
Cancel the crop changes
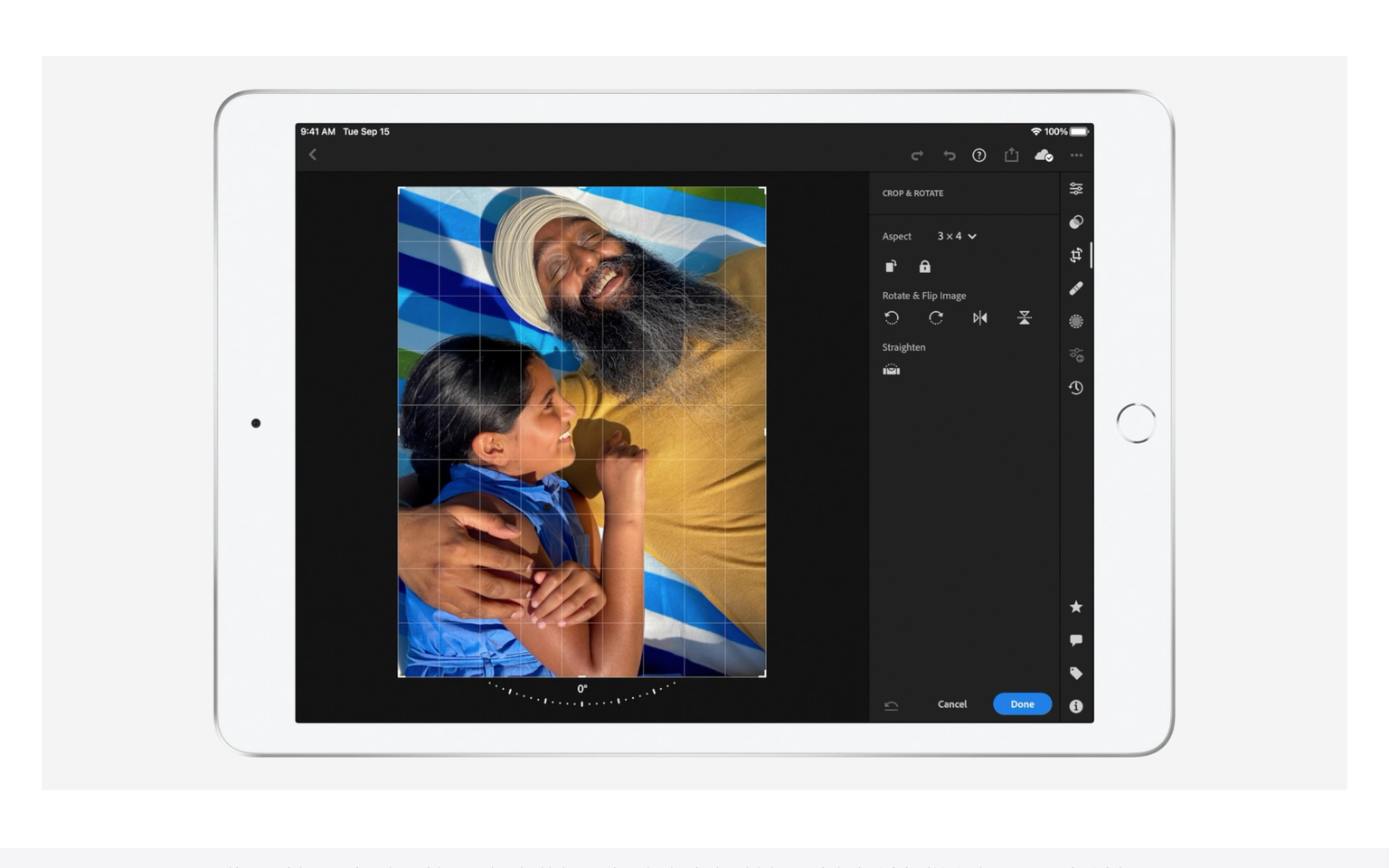952,704
